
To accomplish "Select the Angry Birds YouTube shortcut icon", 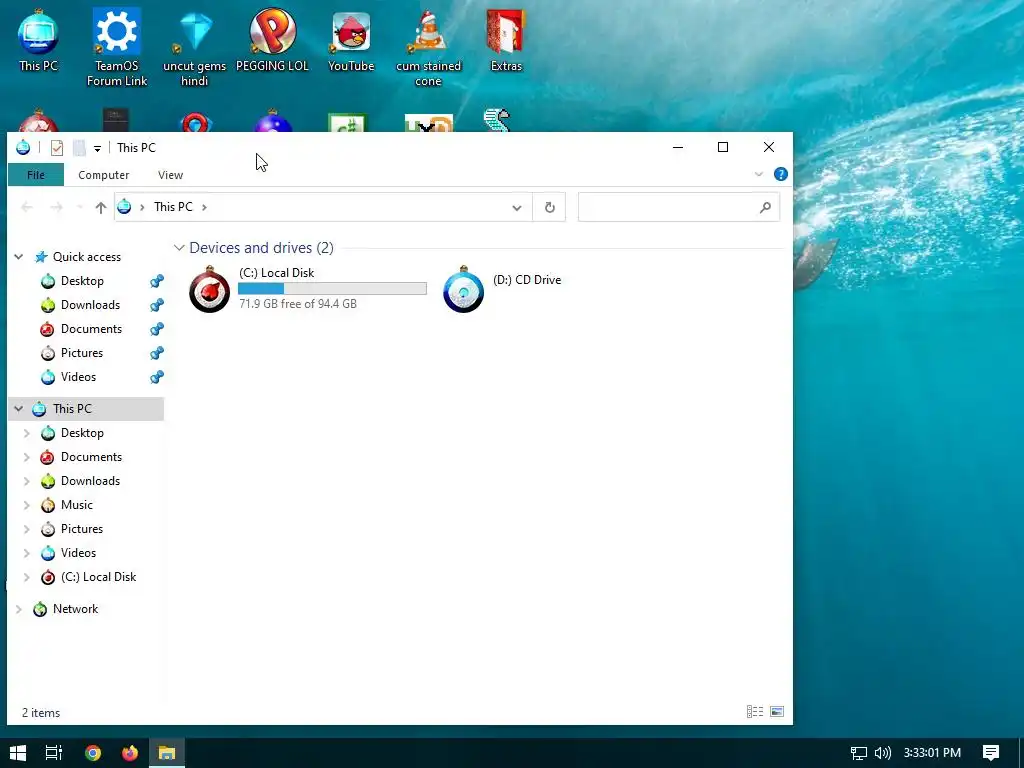I will tap(351, 41).
